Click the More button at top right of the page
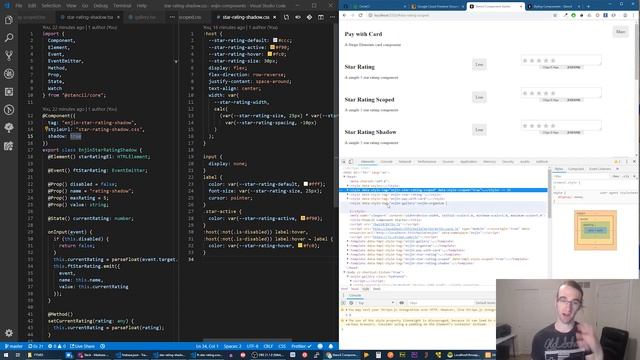640x360 pixels. 620,31
